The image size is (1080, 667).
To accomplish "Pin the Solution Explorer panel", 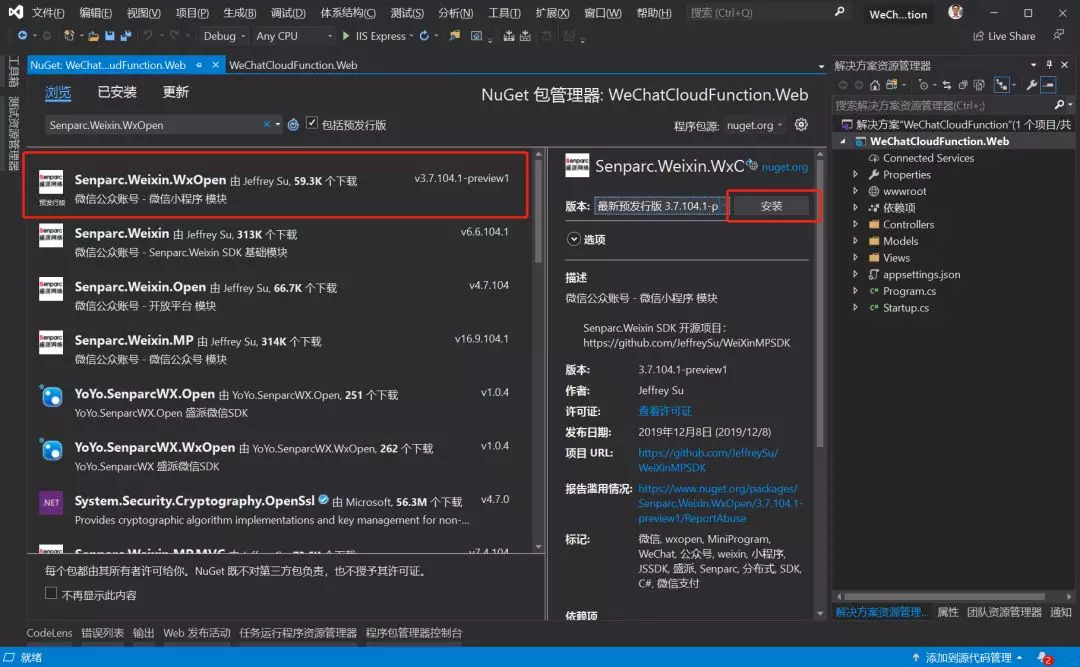I will (x=1049, y=65).
